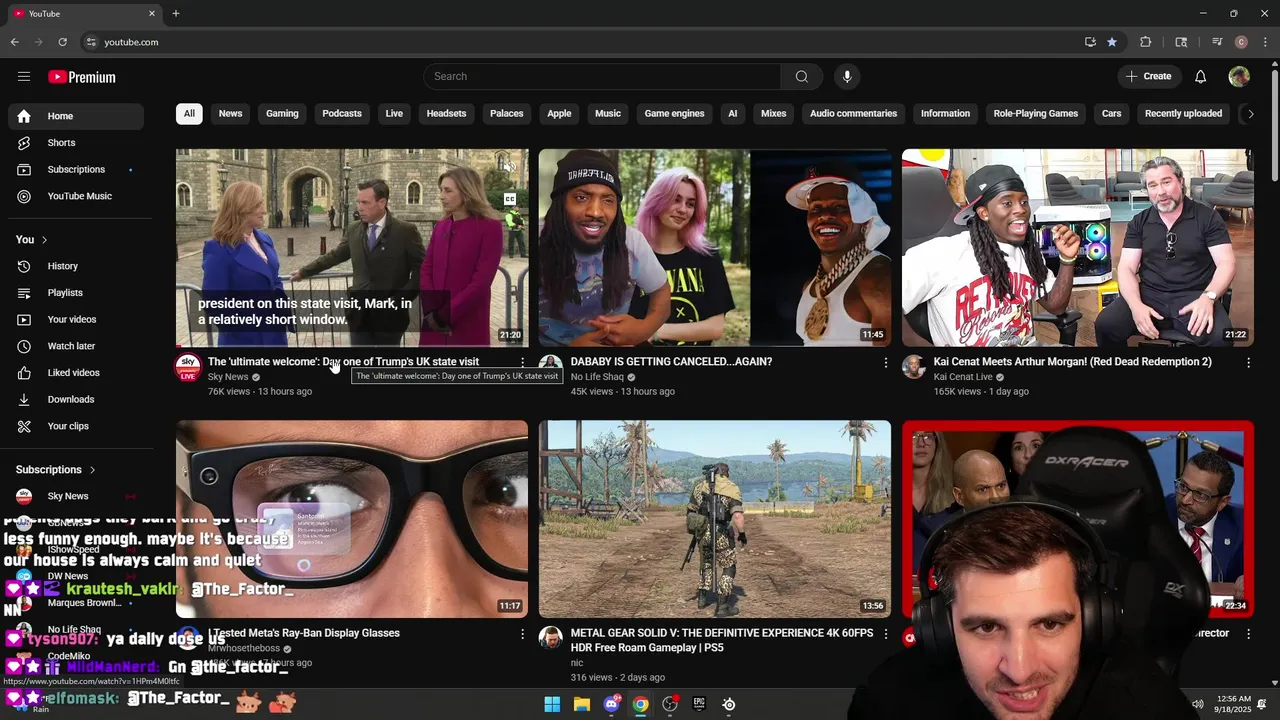Select the Recently uploaded chip
This screenshot has width=1280, height=720.
click(x=1184, y=114)
